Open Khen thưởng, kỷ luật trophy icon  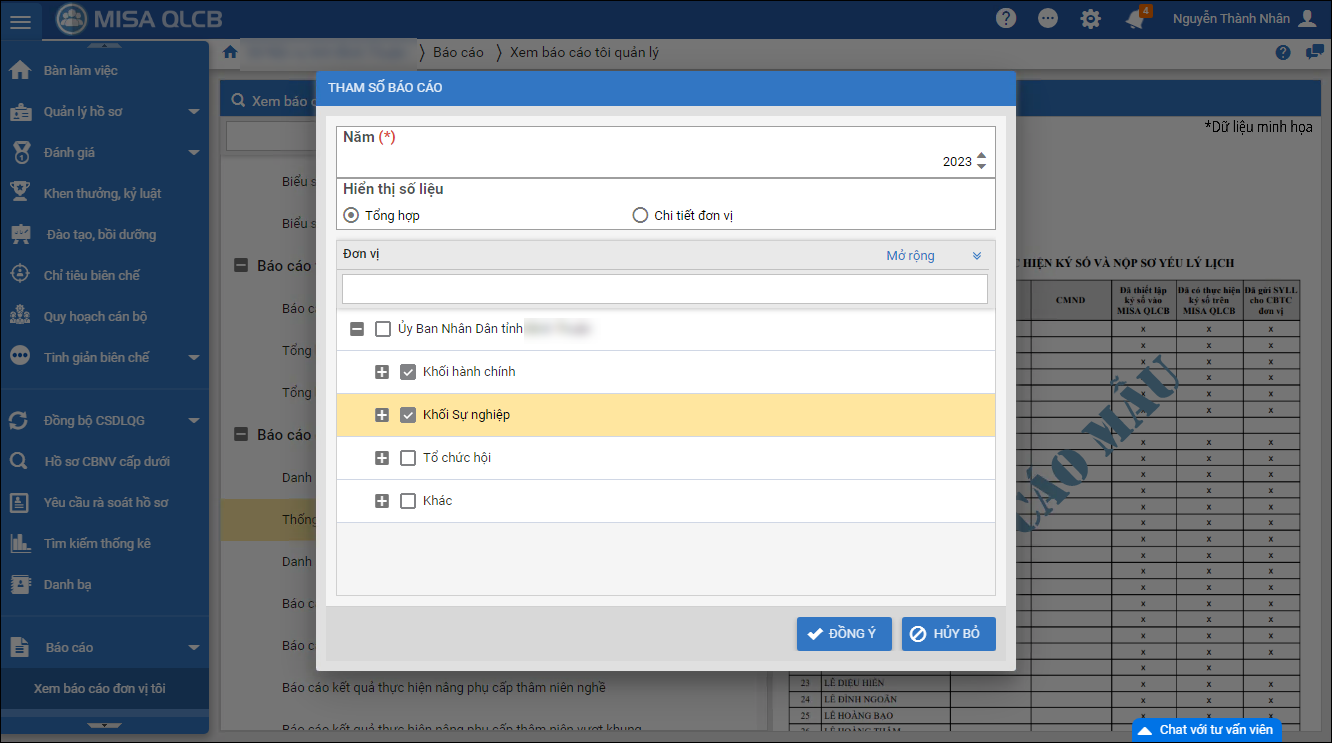pyautogui.click(x=20, y=193)
